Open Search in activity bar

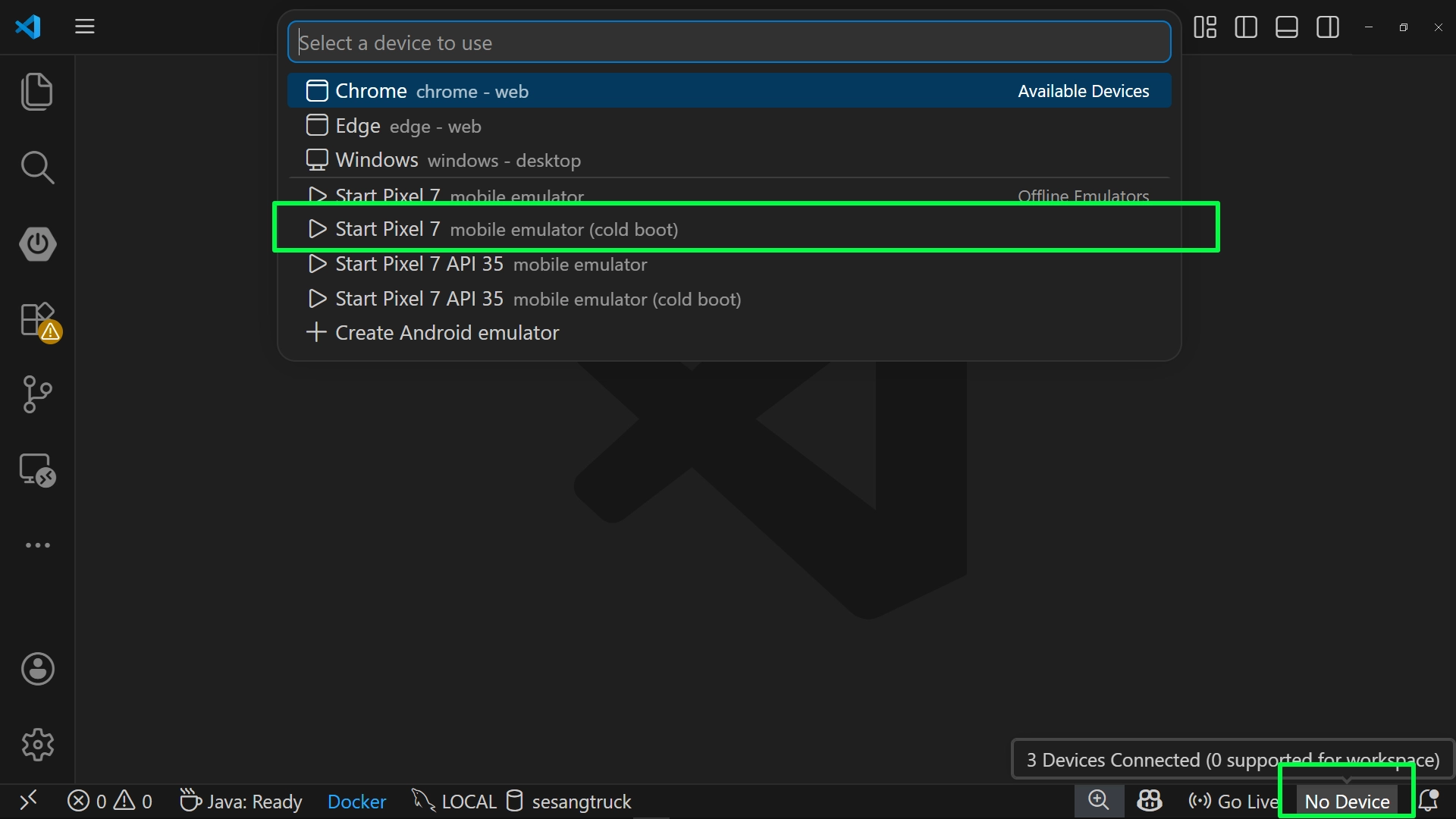point(37,168)
